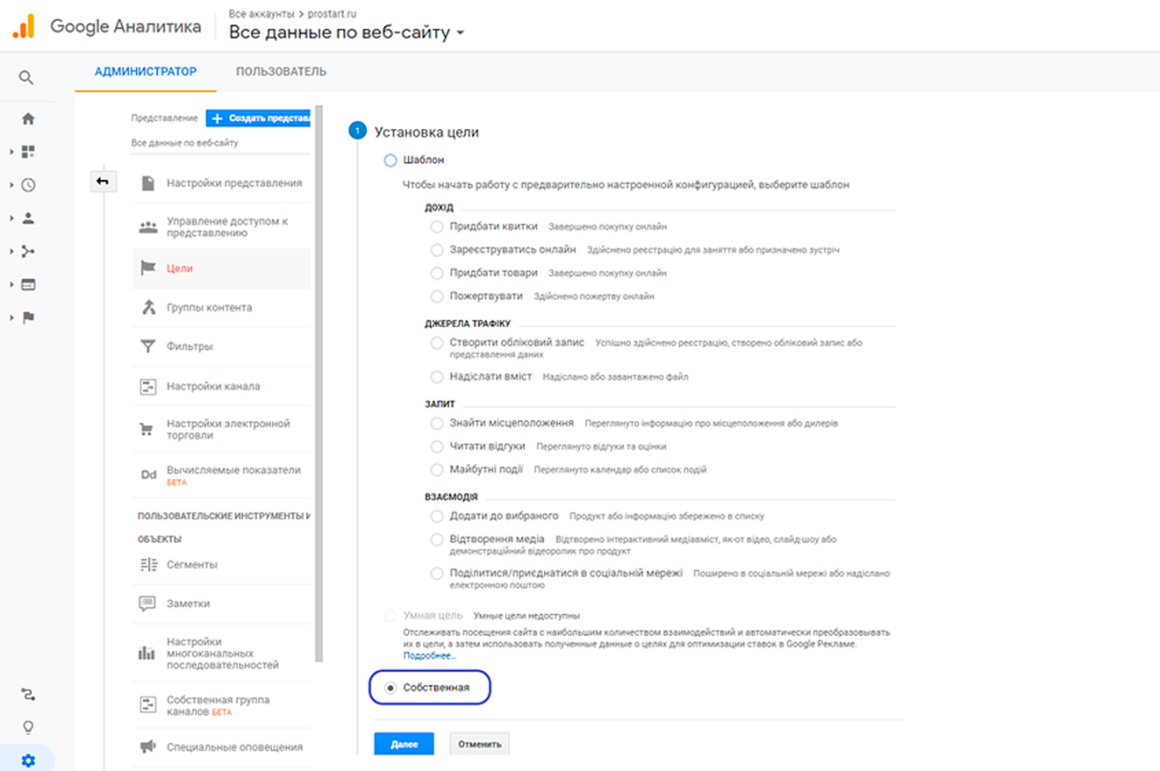Image resolution: width=1160 pixels, height=771 pixels.
Task: Click the Создать представление button
Action: tap(259, 118)
